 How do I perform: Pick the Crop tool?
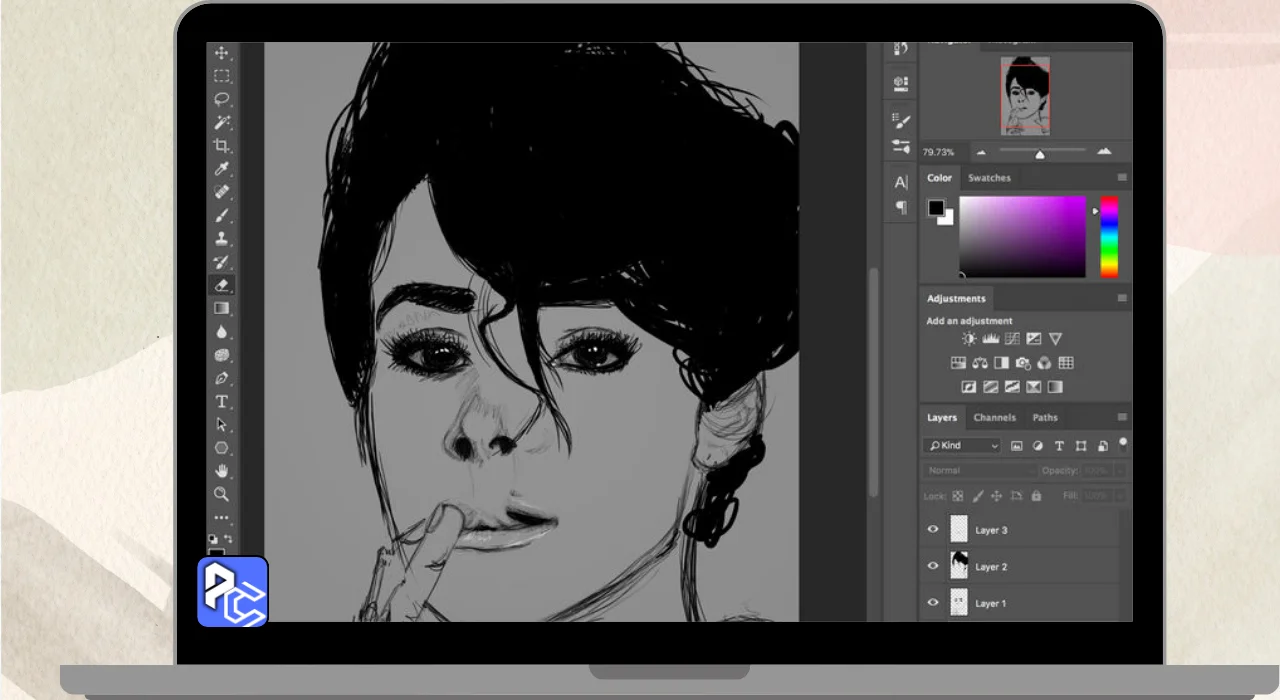(x=222, y=146)
